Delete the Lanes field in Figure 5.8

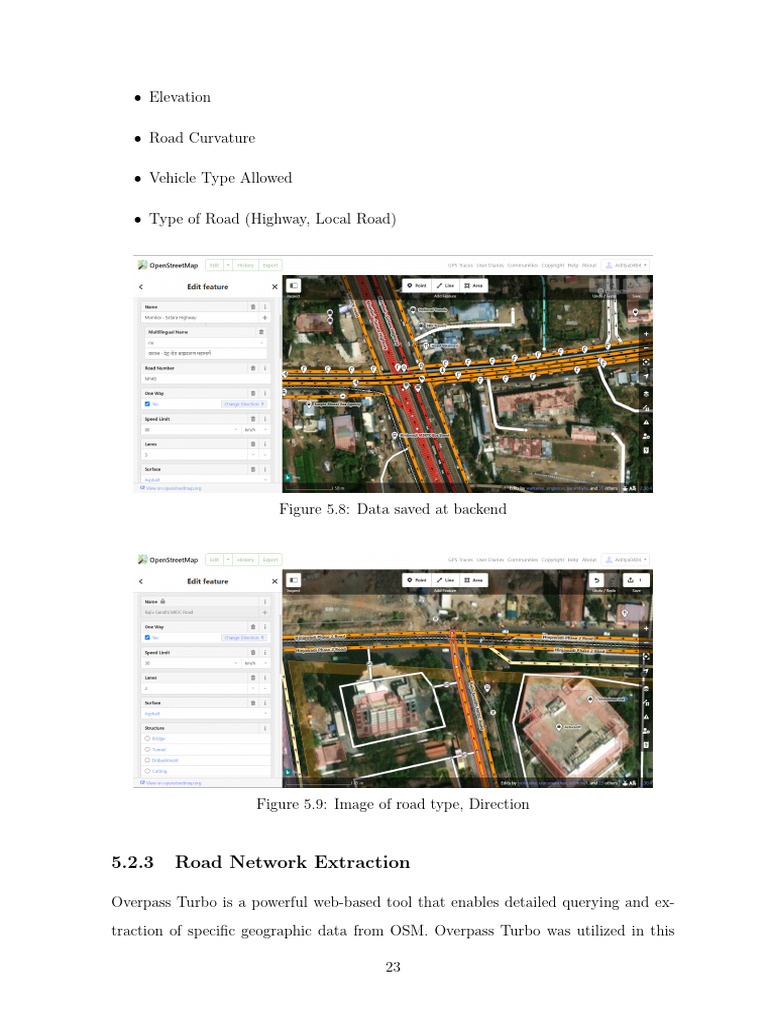[253, 444]
